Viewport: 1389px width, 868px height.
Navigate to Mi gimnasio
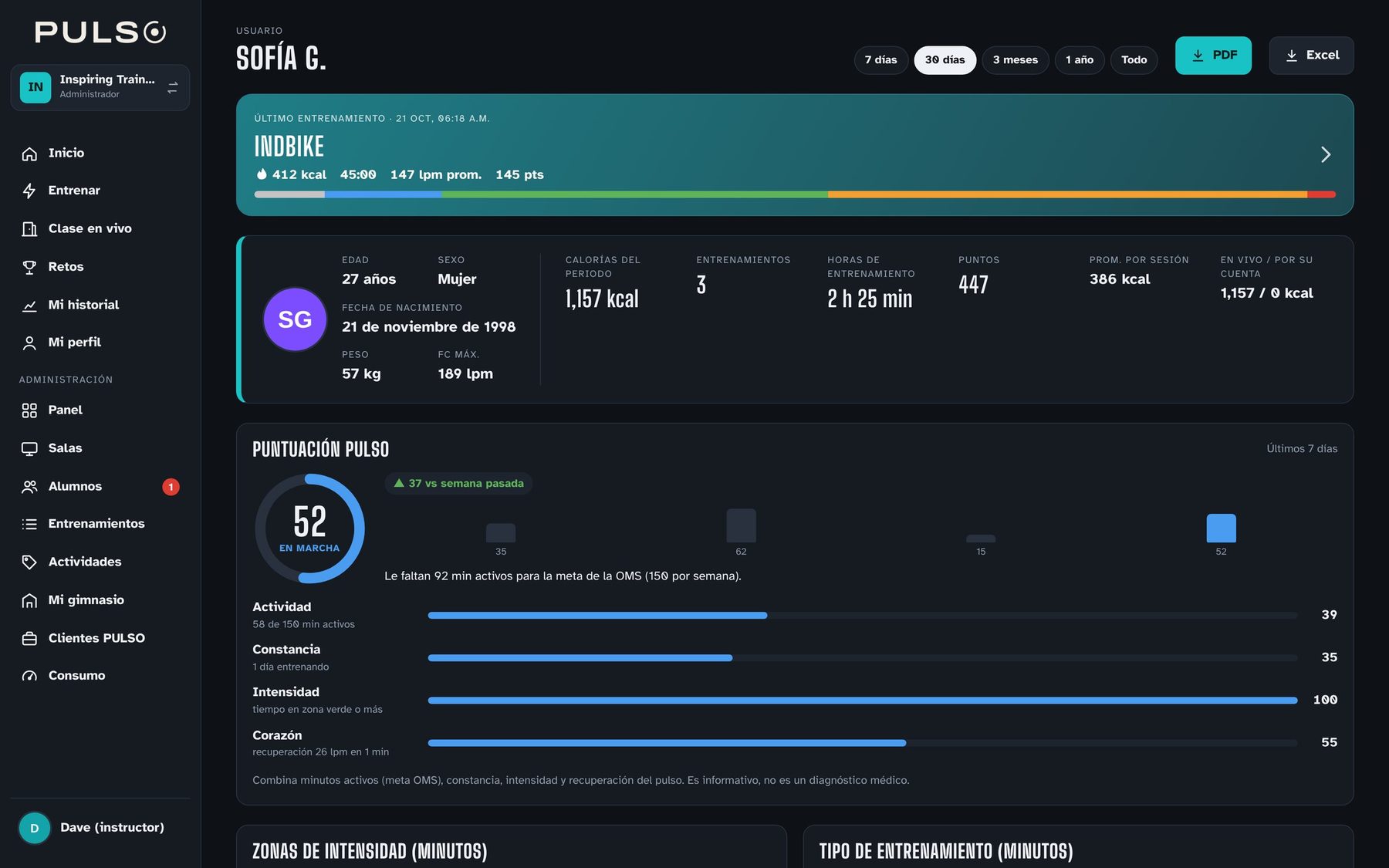pyautogui.click(x=100, y=601)
